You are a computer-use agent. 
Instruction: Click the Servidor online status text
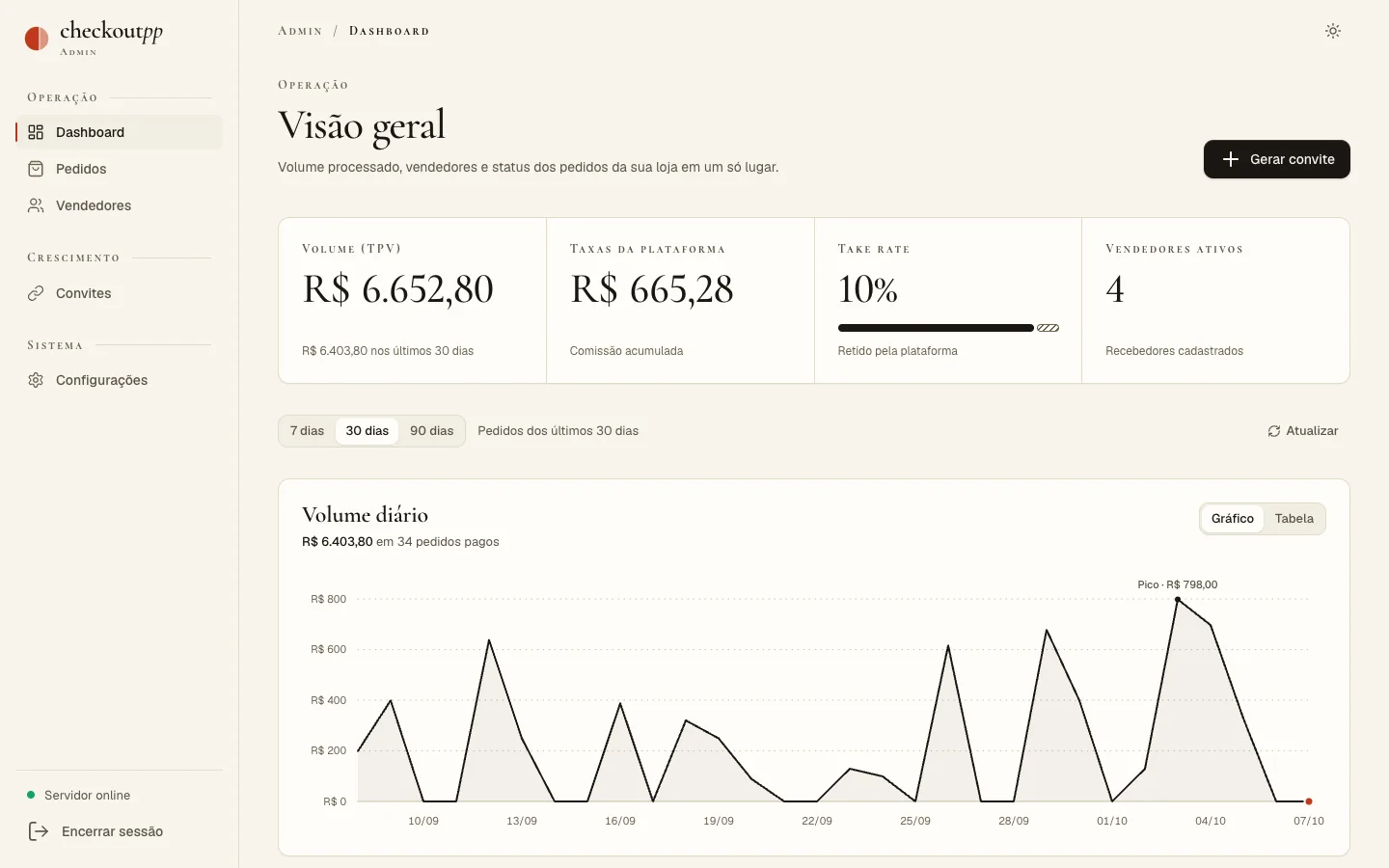tap(87, 796)
